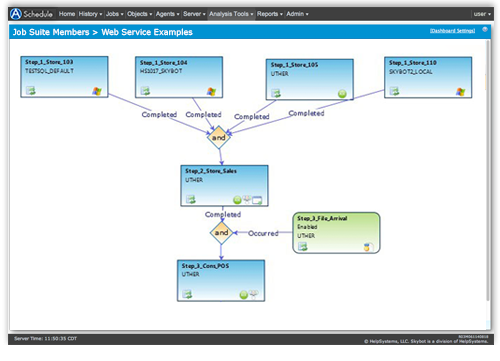Click the job icon in Step_3_File_Arrival

(303, 246)
